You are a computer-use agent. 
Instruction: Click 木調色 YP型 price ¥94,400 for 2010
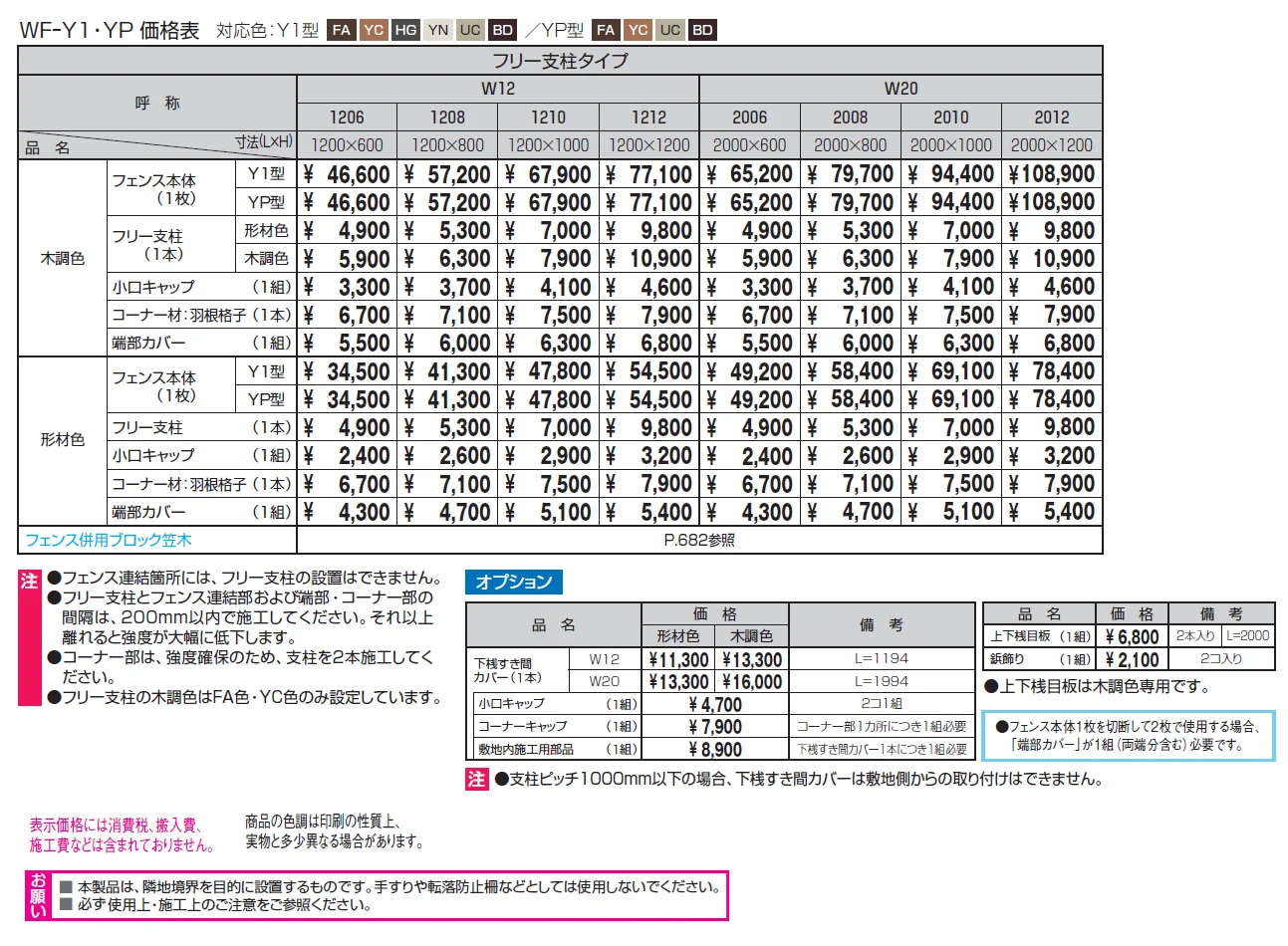[951, 202]
